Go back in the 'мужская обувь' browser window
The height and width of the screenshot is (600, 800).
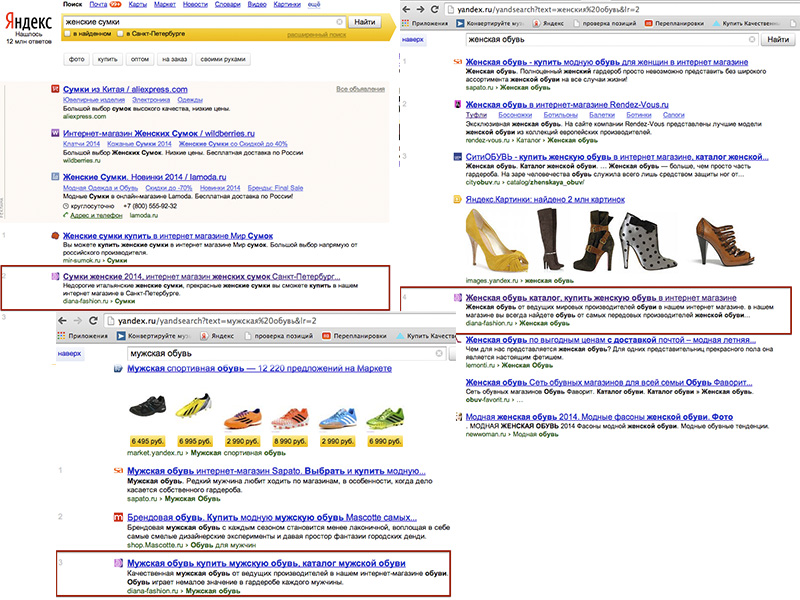pos(62,320)
